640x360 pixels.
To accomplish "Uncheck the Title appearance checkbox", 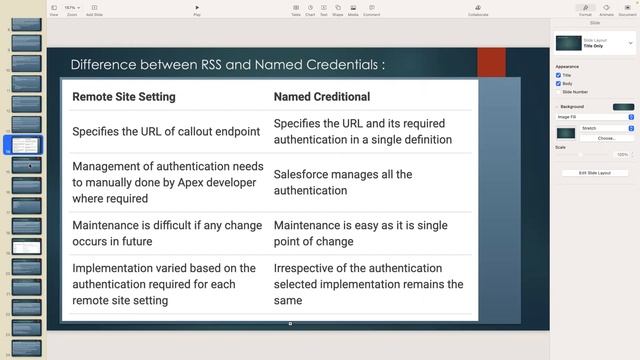I will pos(558,75).
